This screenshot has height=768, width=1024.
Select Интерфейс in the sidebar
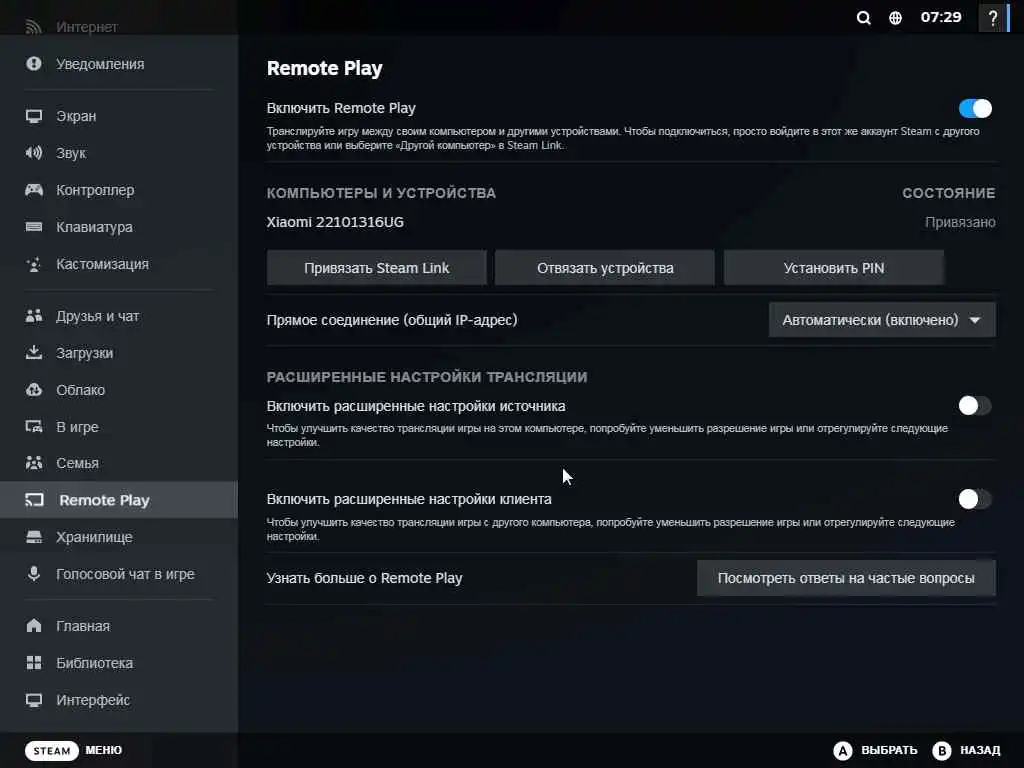pyautogui.click(x=119, y=700)
